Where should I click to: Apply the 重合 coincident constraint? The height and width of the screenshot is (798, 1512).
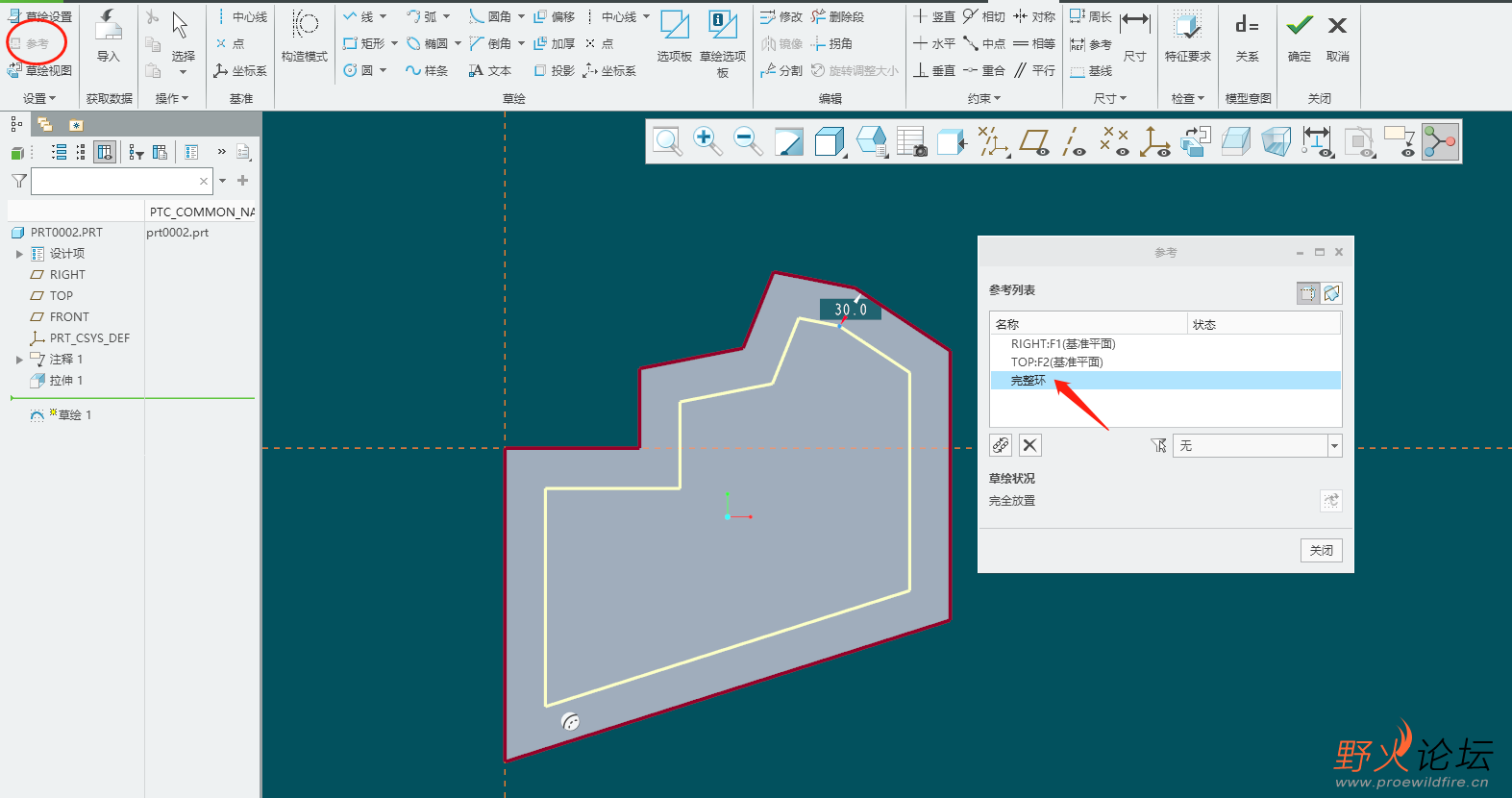tap(984, 70)
